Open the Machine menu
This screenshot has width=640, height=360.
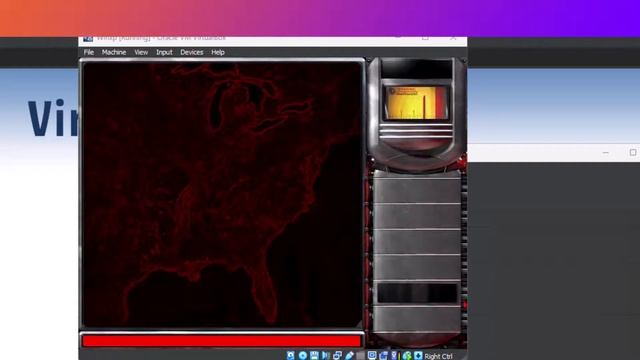[114, 52]
